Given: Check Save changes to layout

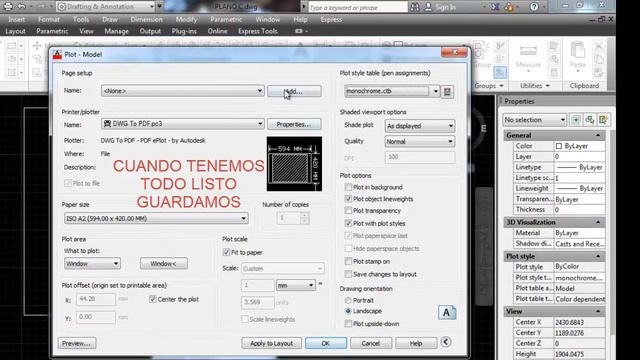Looking at the screenshot, I should pyautogui.click(x=348, y=274).
